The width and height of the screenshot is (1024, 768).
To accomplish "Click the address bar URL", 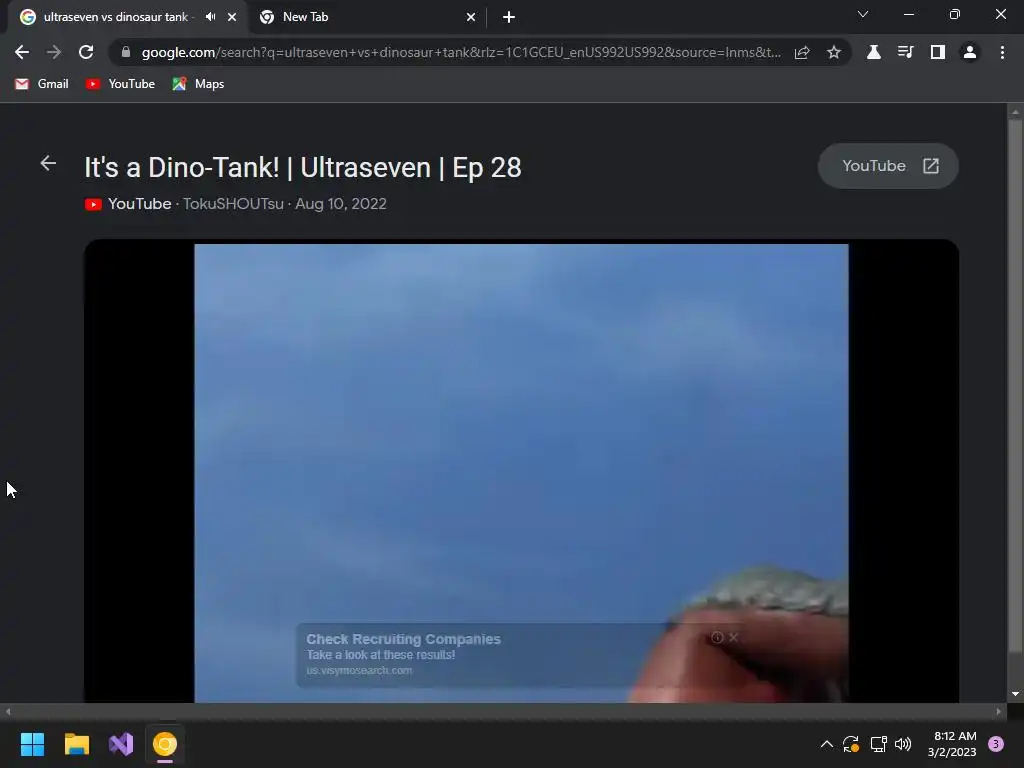I will [461, 52].
